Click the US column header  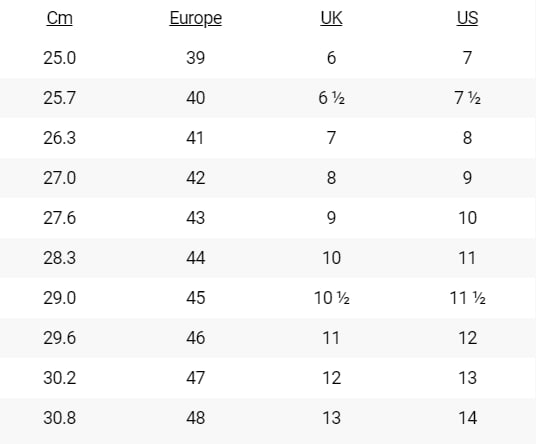coord(467,18)
